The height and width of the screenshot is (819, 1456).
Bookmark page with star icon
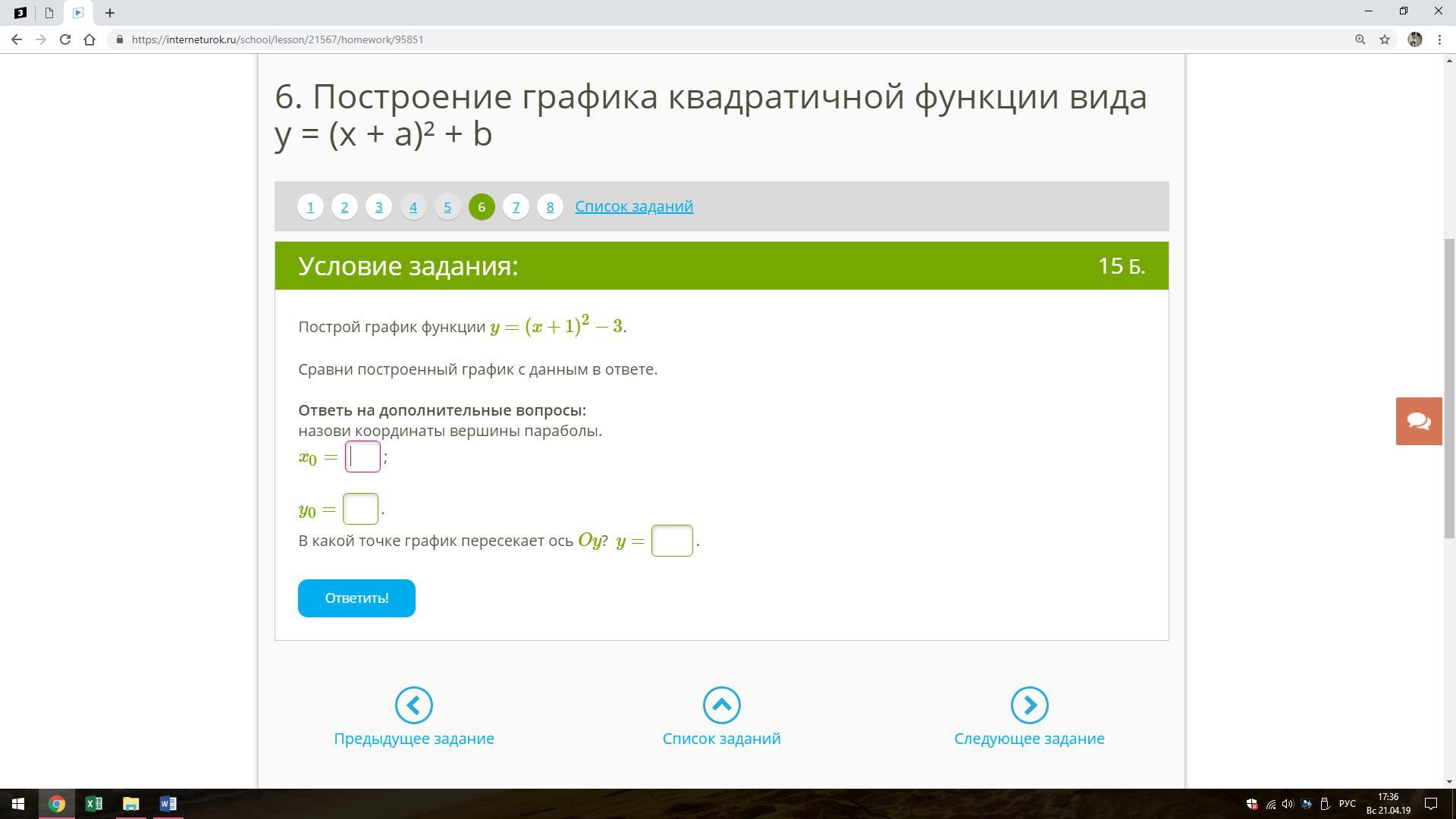1385,39
